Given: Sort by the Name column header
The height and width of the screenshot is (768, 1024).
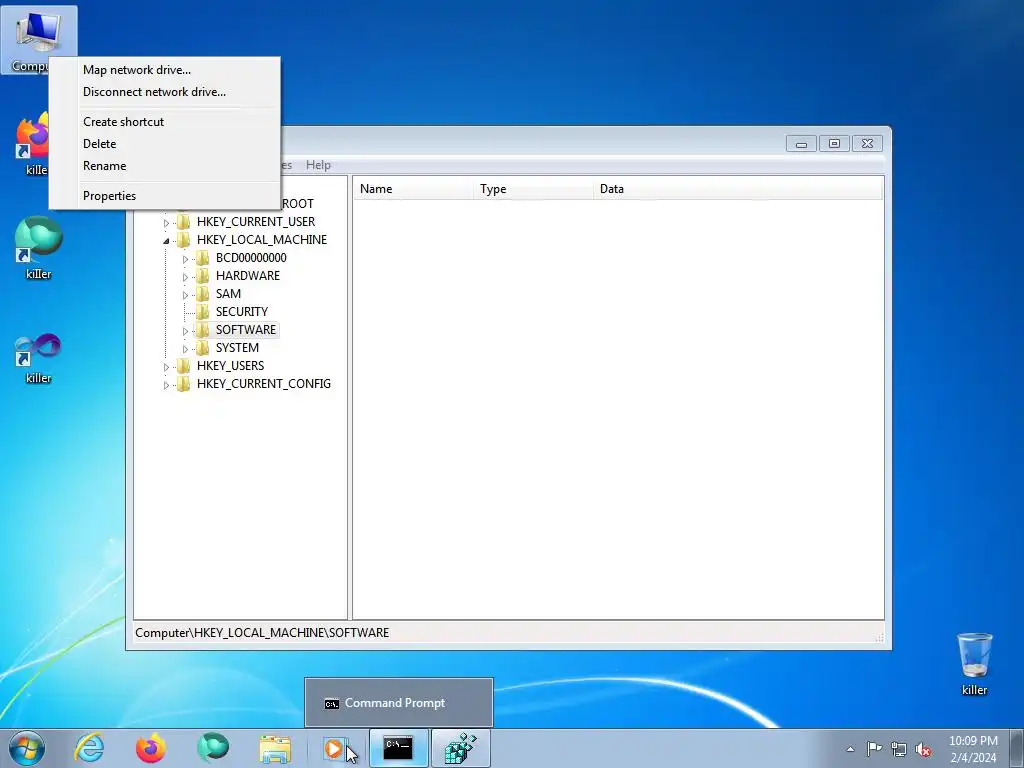Looking at the screenshot, I should click(x=413, y=189).
